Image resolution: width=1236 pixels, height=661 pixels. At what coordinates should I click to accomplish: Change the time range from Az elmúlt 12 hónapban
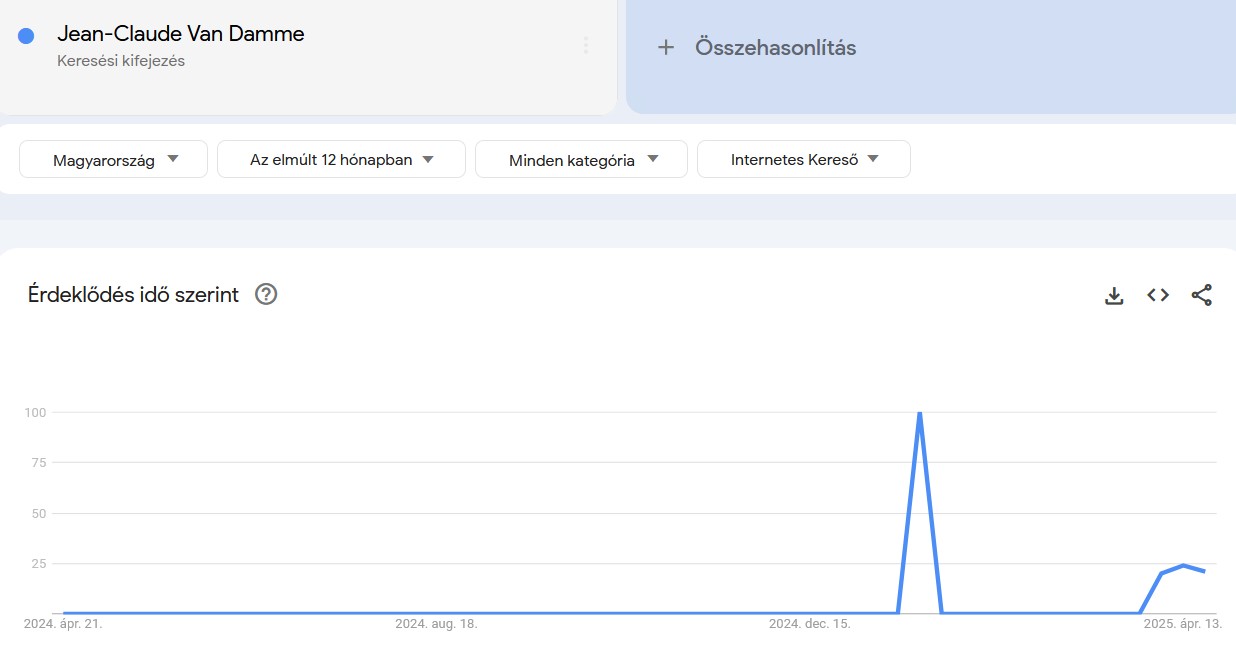341,158
